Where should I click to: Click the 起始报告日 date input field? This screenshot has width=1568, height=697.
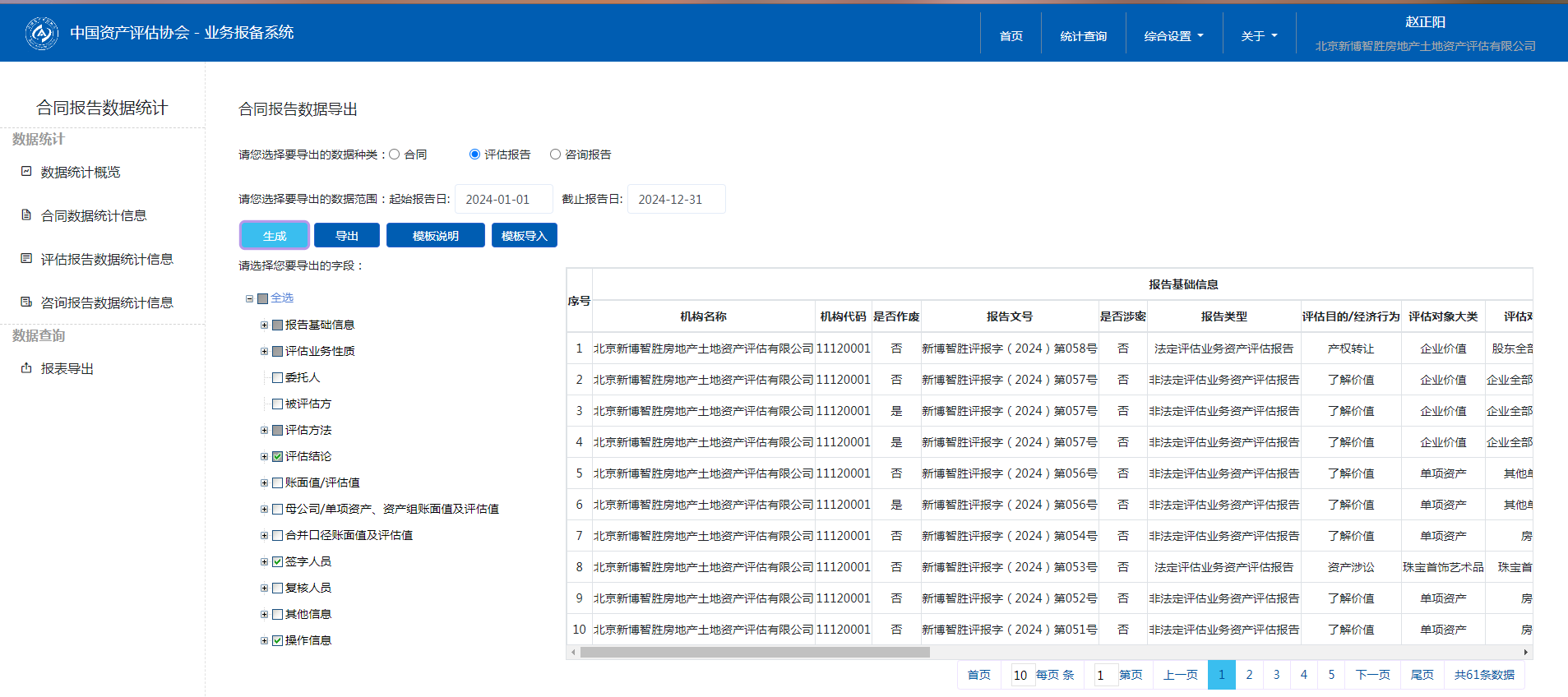click(x=503, y=200)
